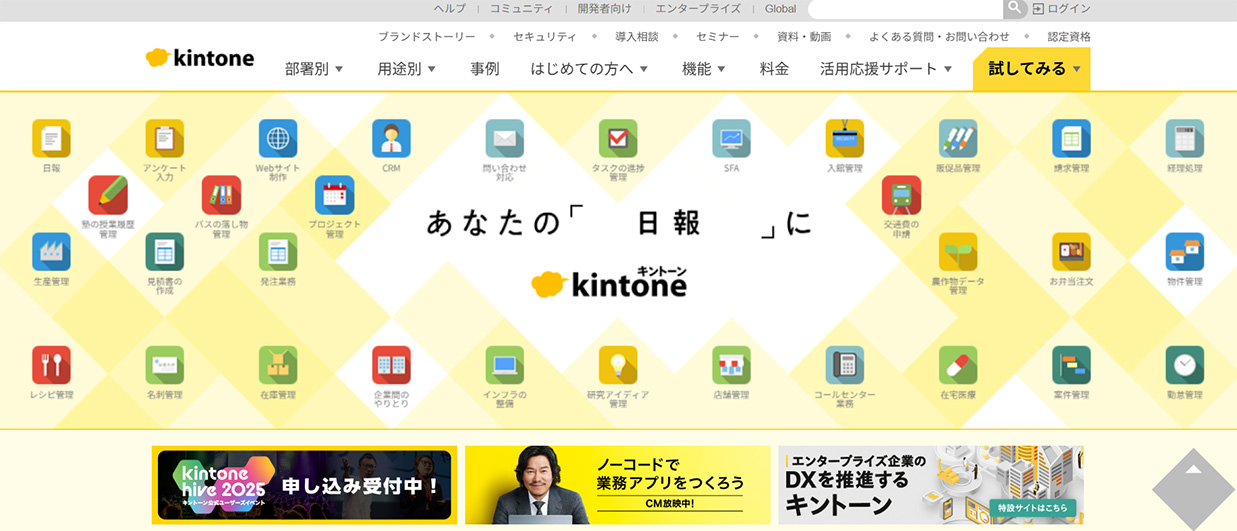Click the 生産管理 factory icon

click(x=51, y=252)
